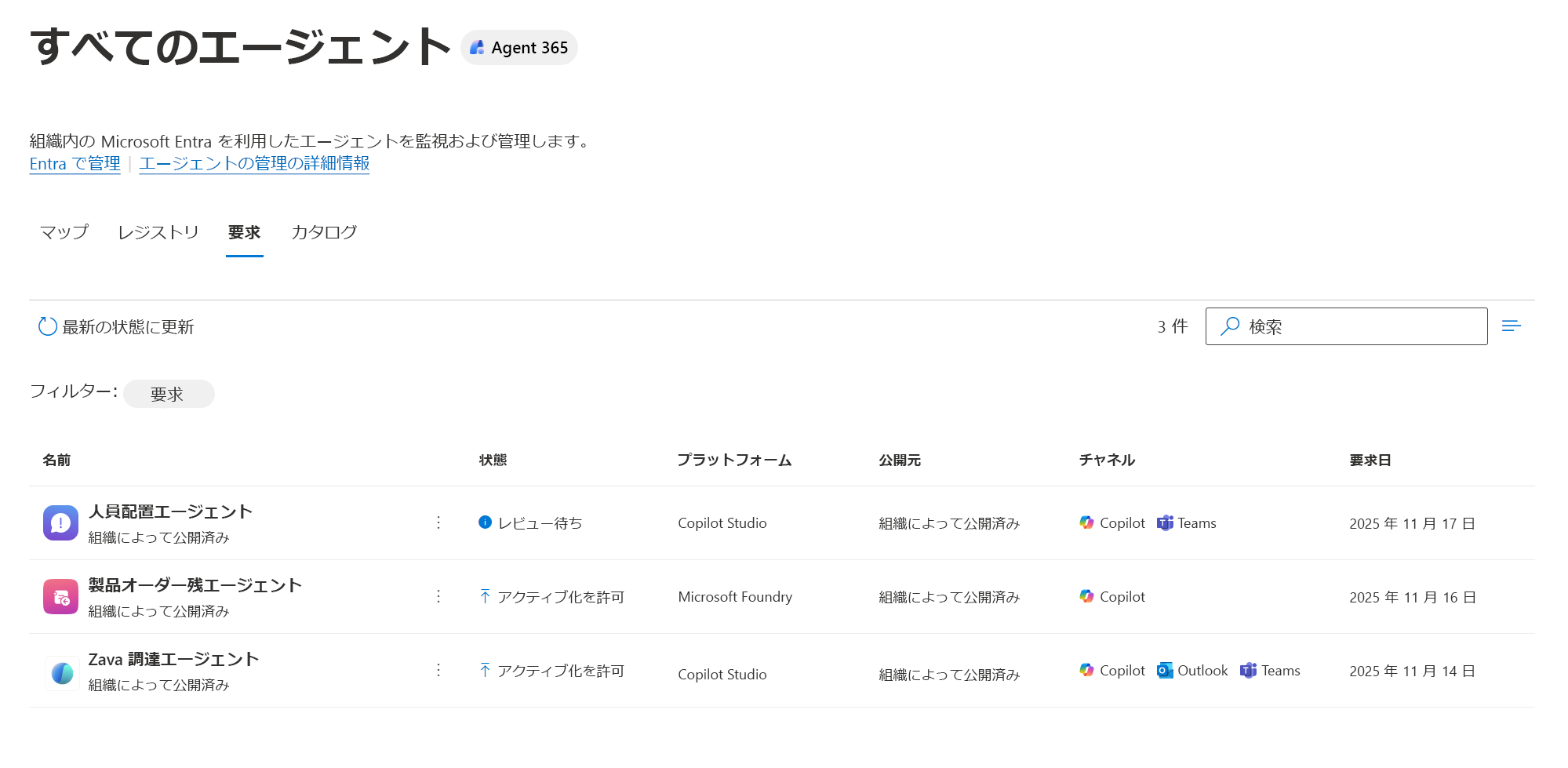1568x768 pixels.
Task: Sort by the 名前 column header
Action: click(x=56, y=460)
